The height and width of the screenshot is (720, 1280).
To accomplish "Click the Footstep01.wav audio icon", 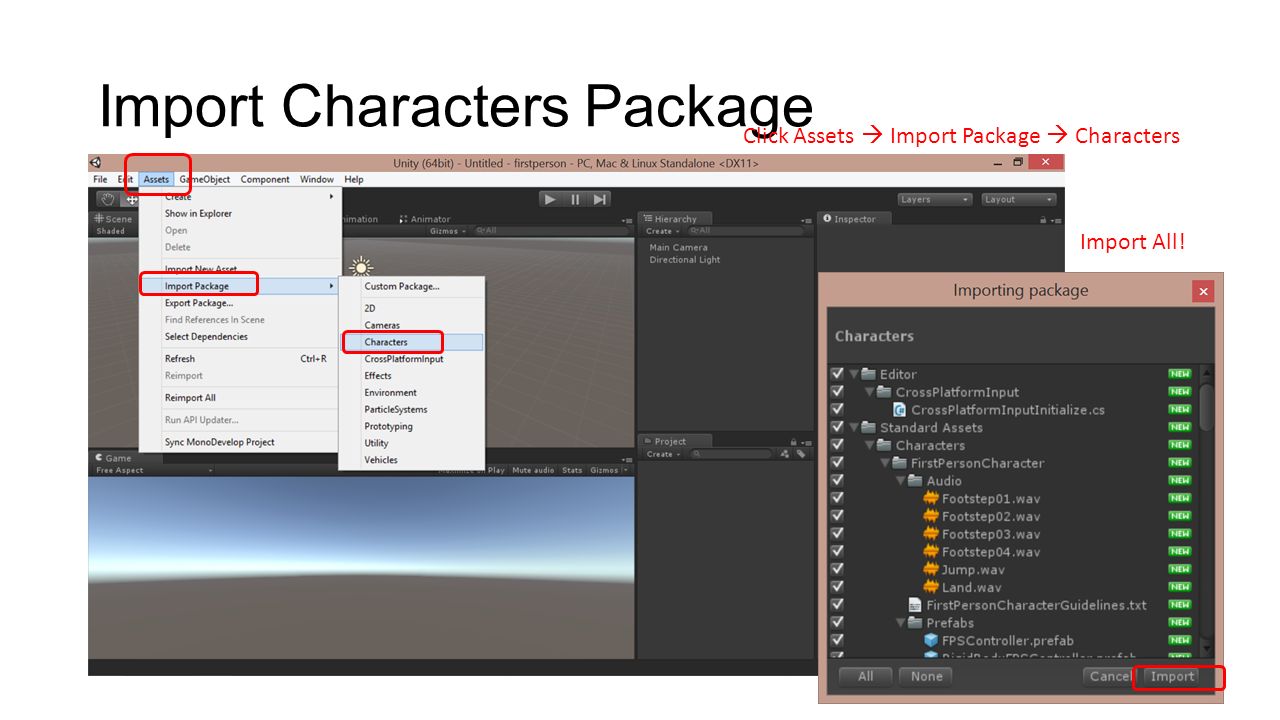I will 931,498.
